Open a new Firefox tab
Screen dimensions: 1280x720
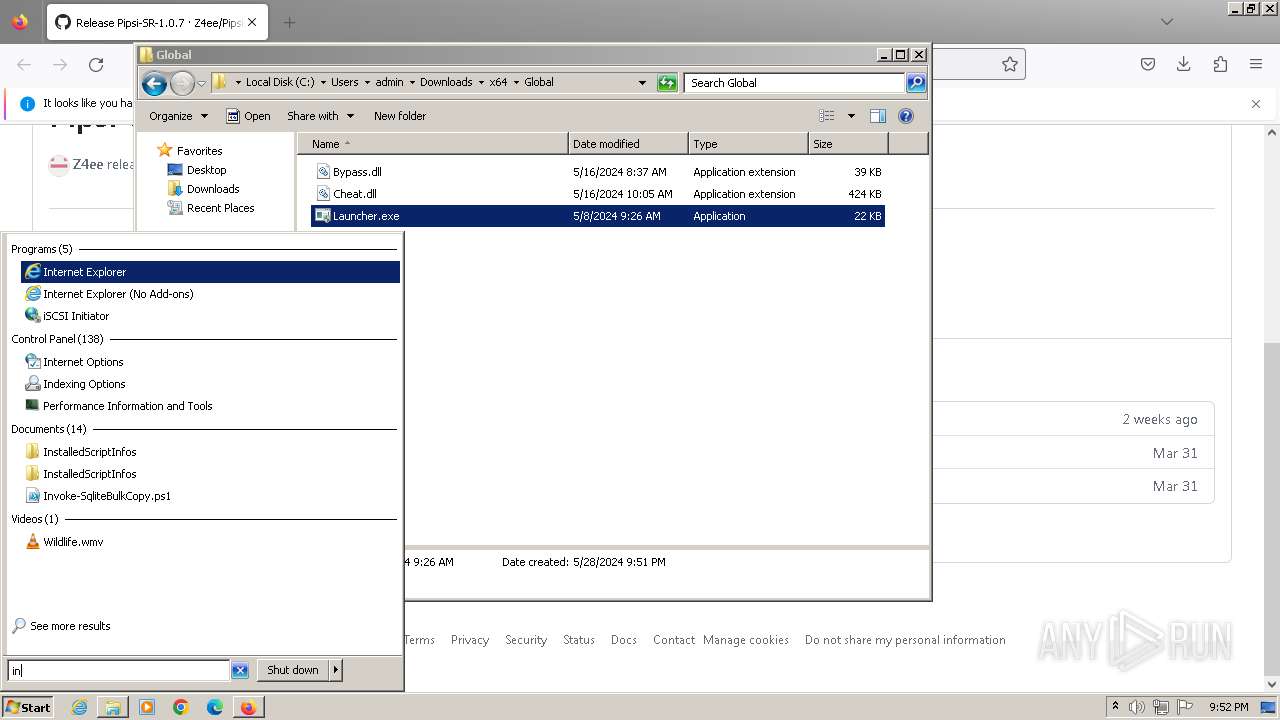tap(289, 22)
